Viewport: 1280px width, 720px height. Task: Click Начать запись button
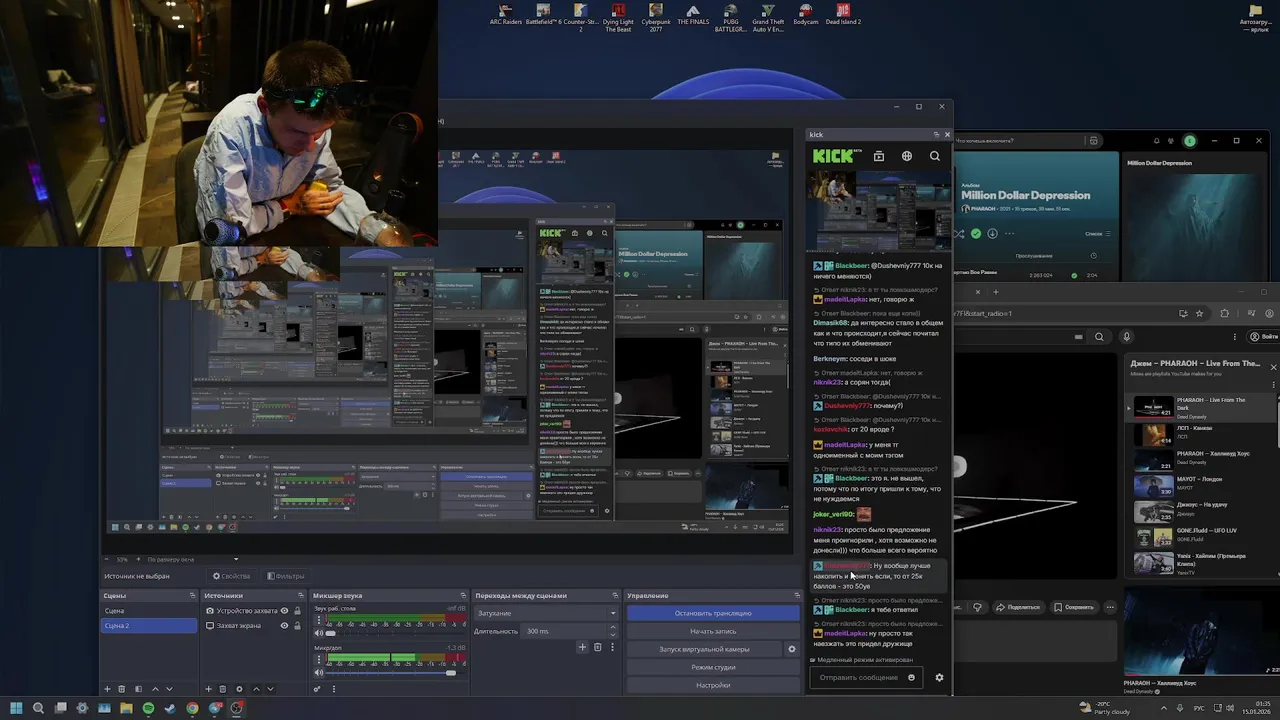[713, 631]
